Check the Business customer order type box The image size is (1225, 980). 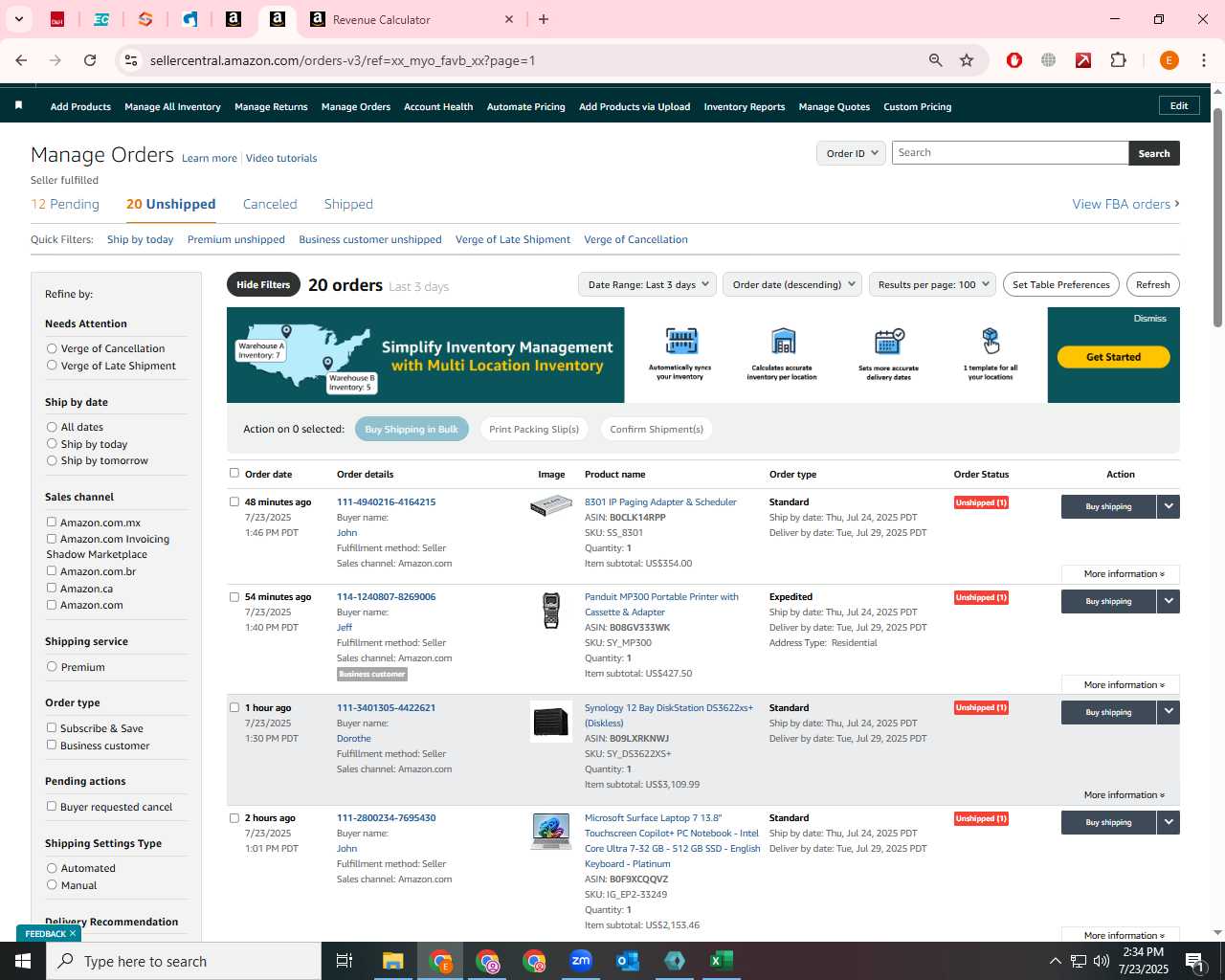[x=52, y=745]
